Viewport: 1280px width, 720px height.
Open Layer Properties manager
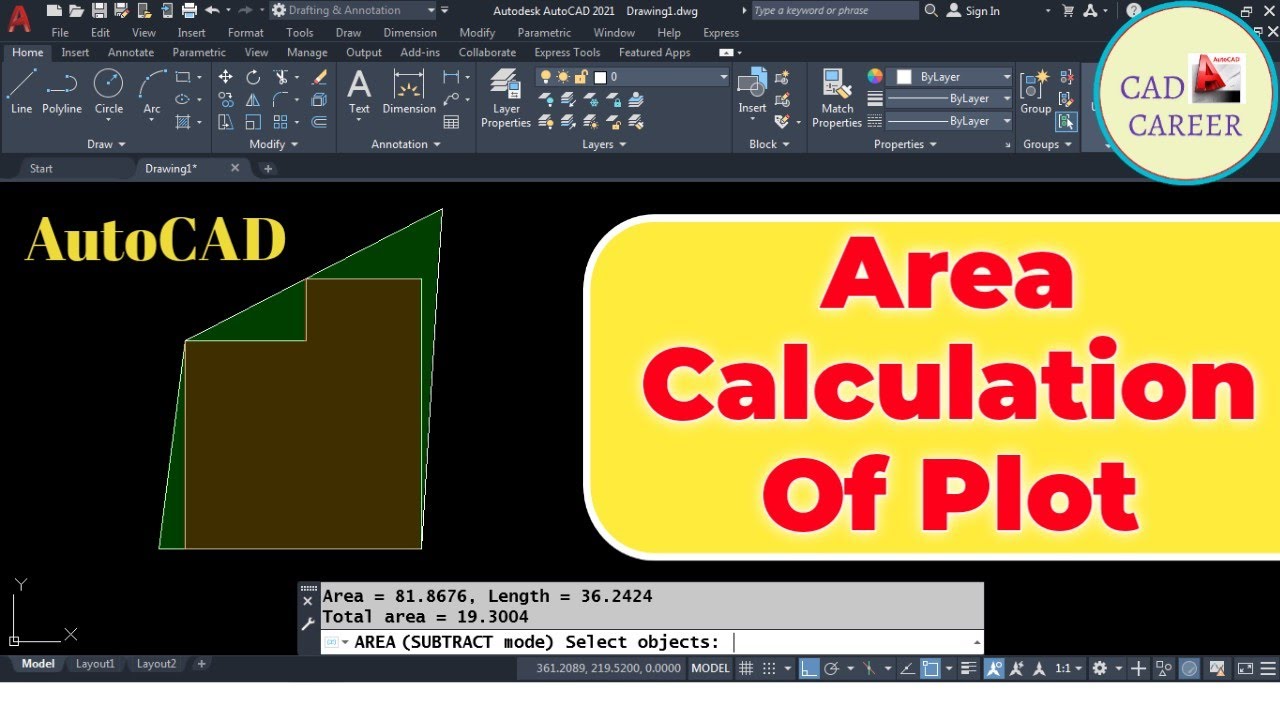(x=506, y=99)
